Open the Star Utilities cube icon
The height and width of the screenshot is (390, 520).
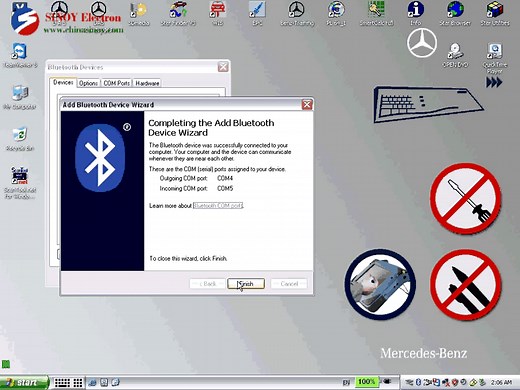pos(495,14)
